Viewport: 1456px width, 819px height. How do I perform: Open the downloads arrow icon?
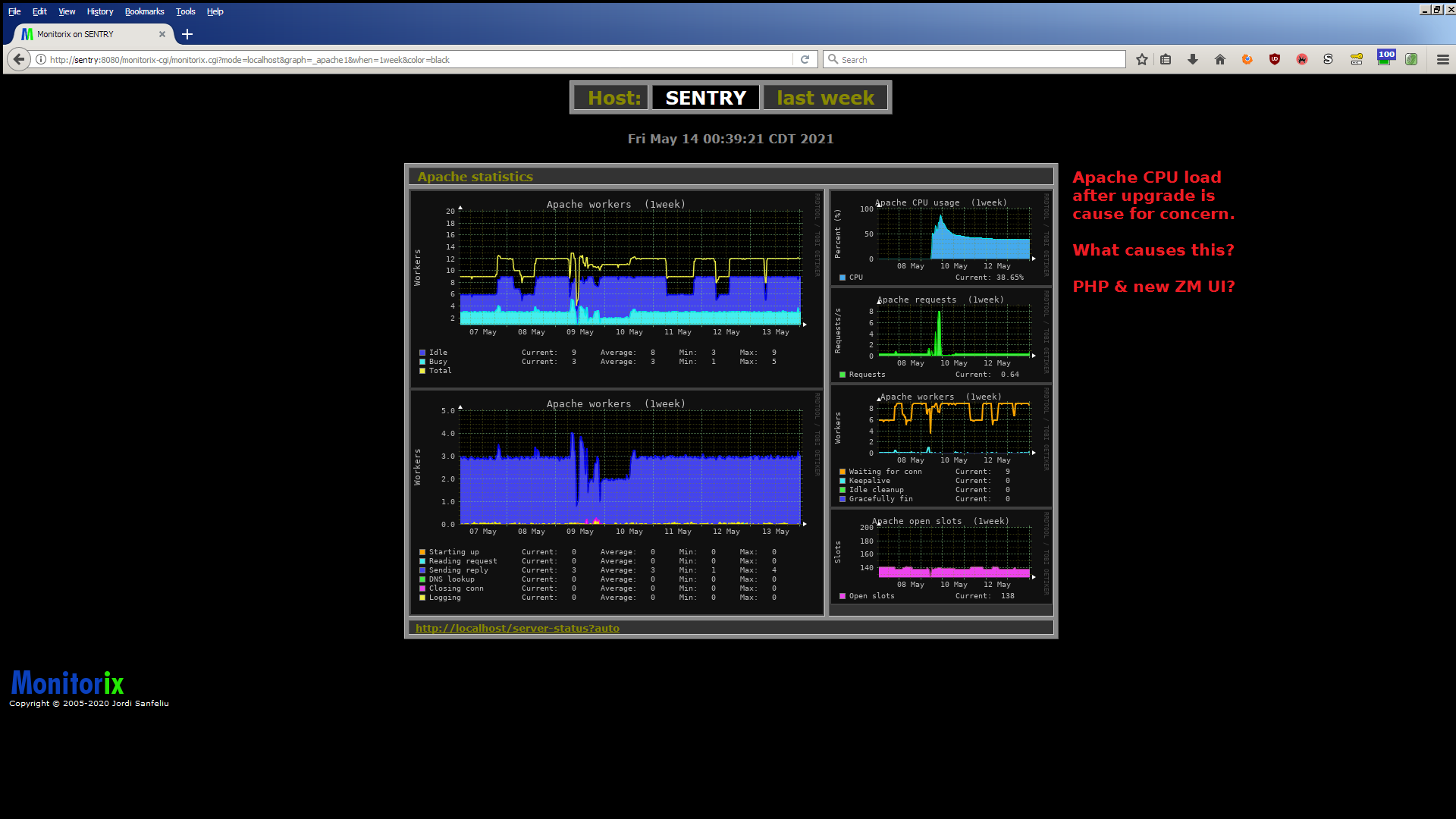tap(1193, 59)
